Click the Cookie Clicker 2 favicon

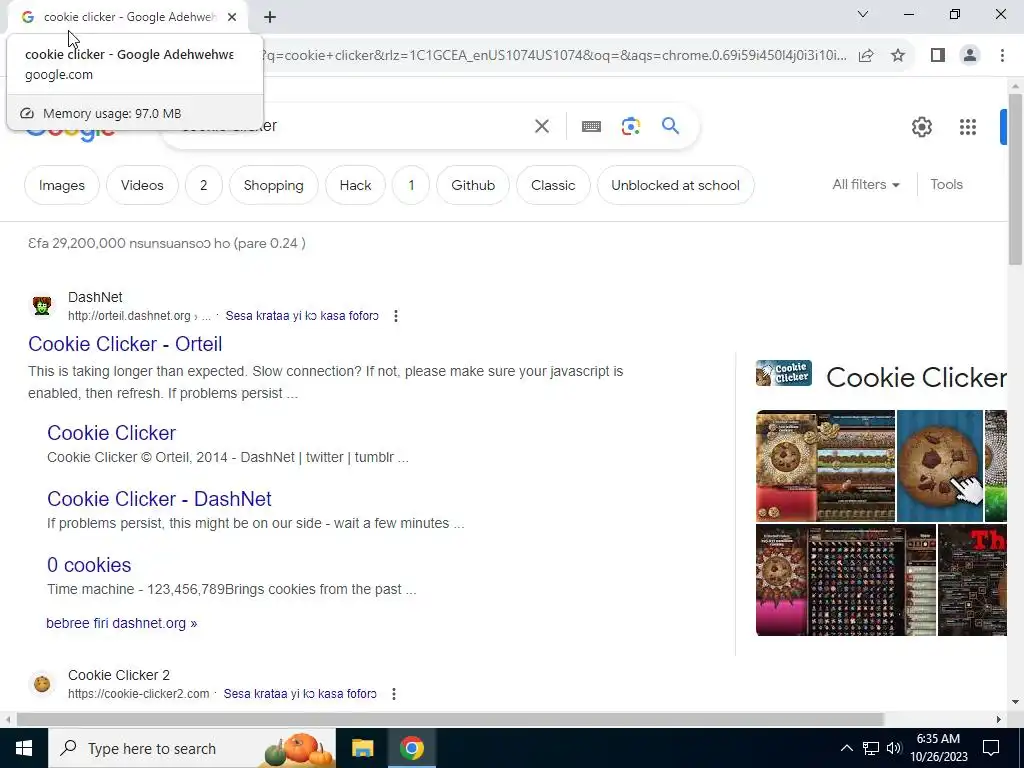click(42, 684)
